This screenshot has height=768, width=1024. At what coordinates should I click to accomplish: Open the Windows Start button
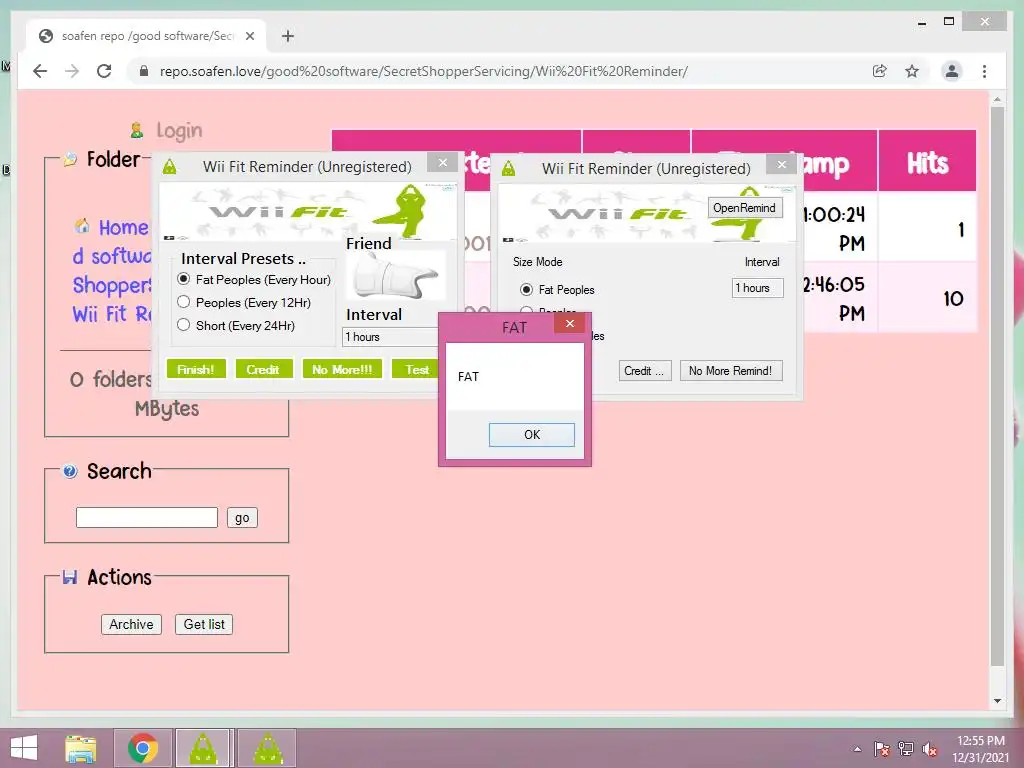(24, 748)
